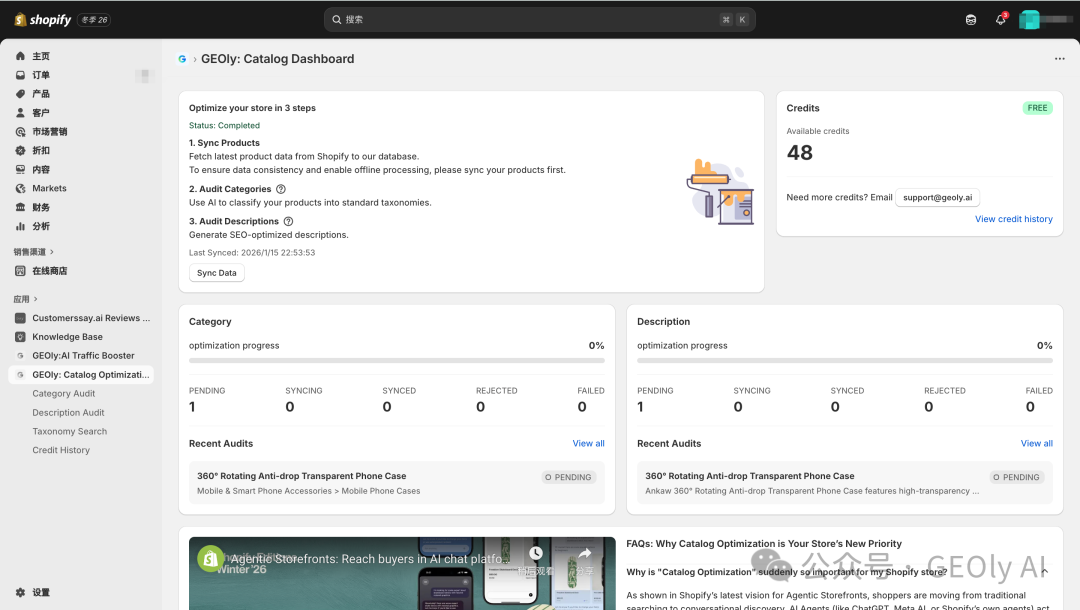Click the available credits value 48
Viewport: 1080px width, 610px height.
tap(800, 153)
